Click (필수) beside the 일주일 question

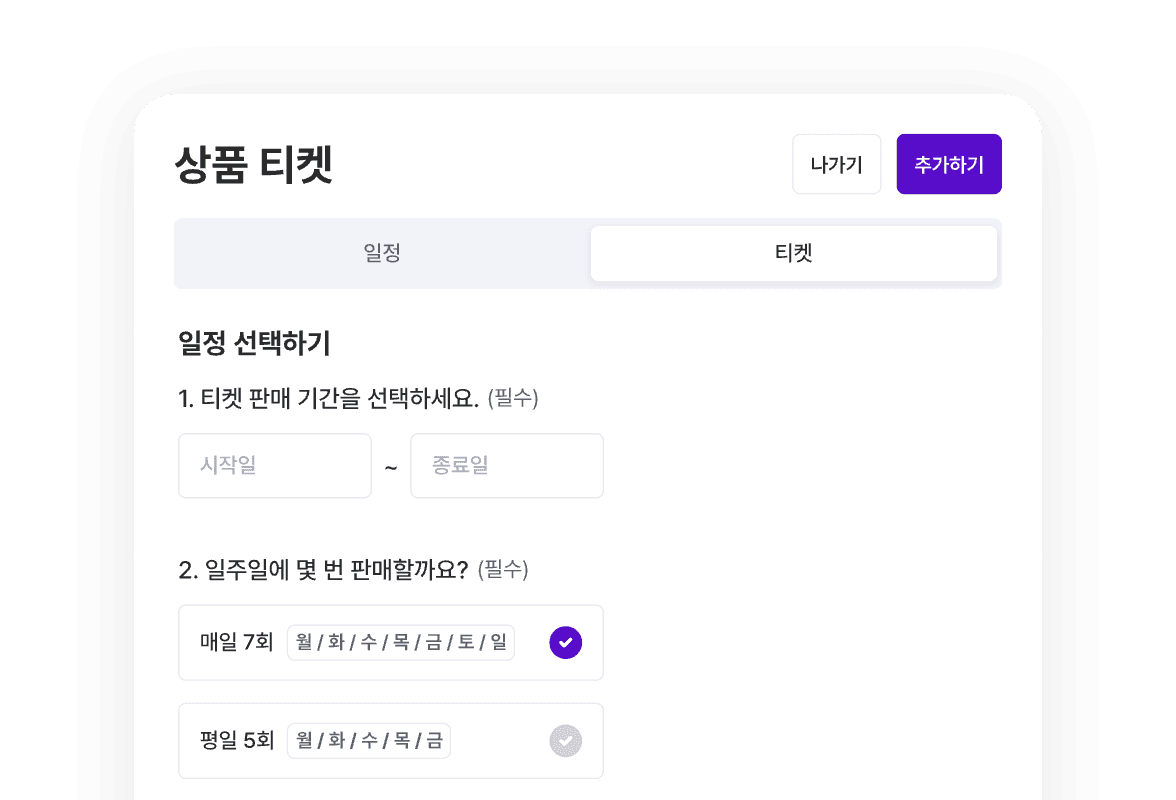tap(503, 570)
